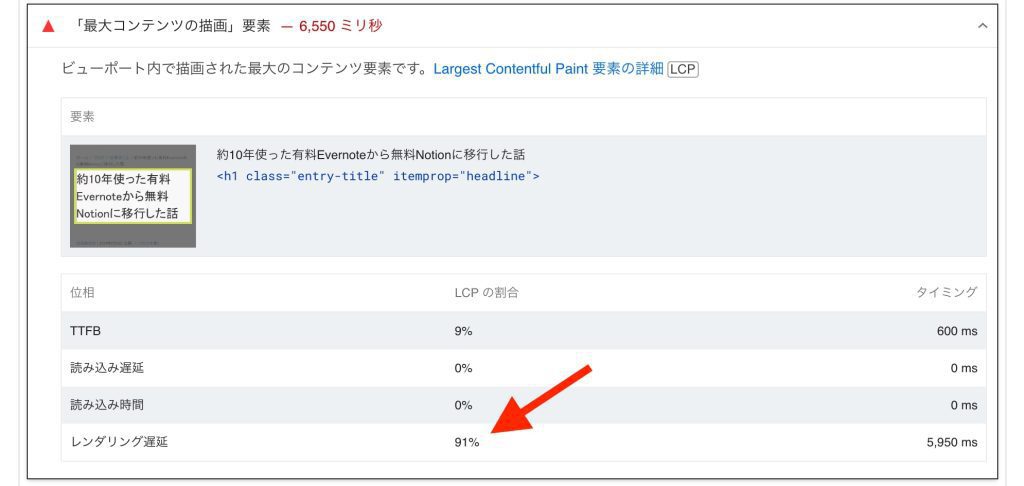The width and height of the screenshot is (1024, 486).
Task: Click the 5,950 ms timing value
Action: pyautogui.click(x=952, y=442)
